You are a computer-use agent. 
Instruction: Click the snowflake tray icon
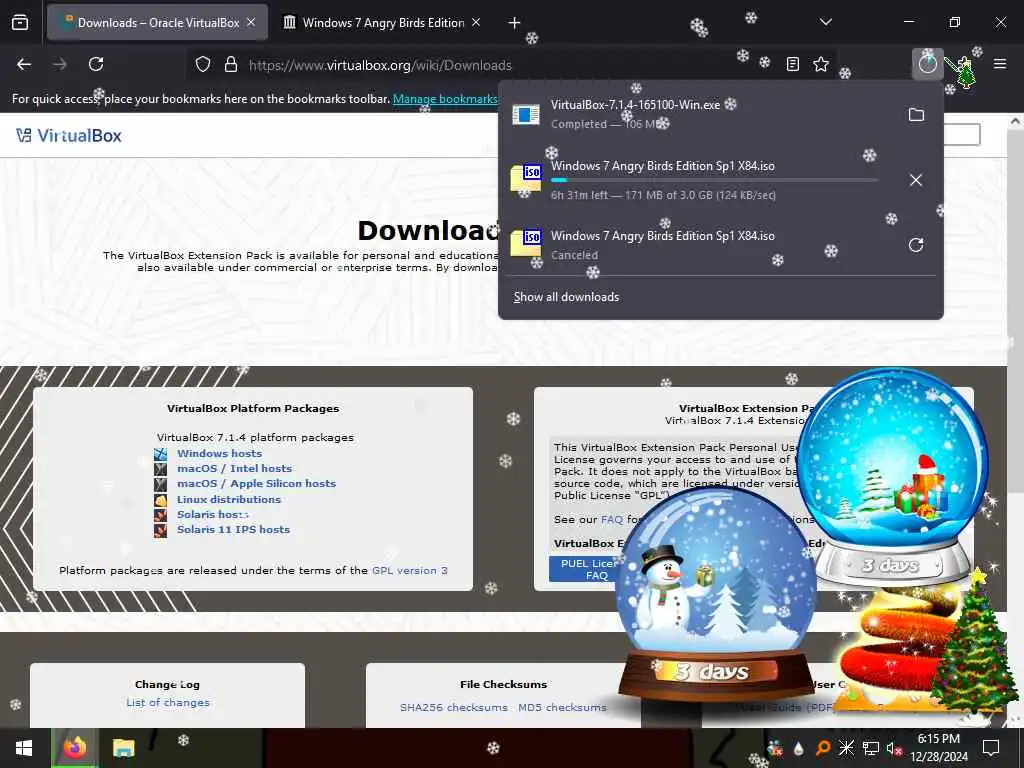coord(846,748)
